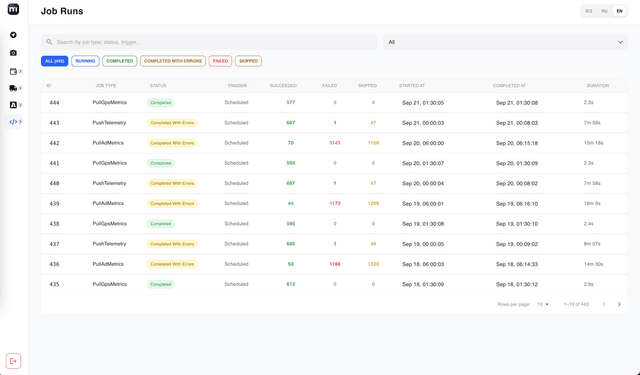640x375 pixels.
Task: Click the '1–10 of 443' pagination text
Action: tap(576, 304)
